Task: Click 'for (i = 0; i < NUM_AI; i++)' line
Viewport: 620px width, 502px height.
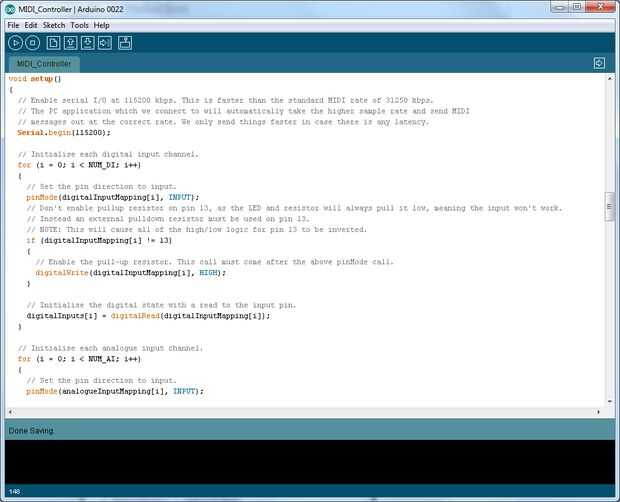Action: tap(79, 359)
